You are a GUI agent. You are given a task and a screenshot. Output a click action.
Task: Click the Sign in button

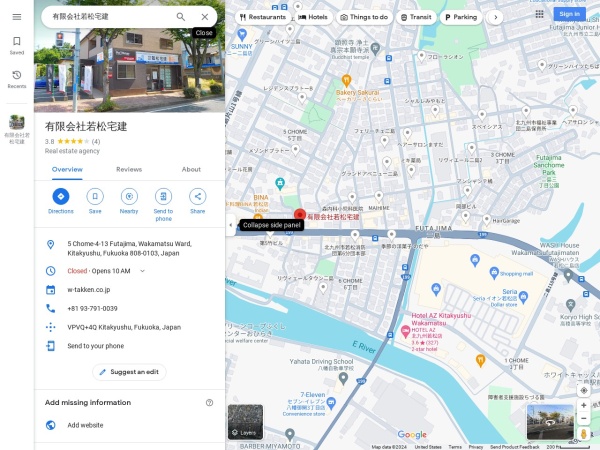(569, 14)
